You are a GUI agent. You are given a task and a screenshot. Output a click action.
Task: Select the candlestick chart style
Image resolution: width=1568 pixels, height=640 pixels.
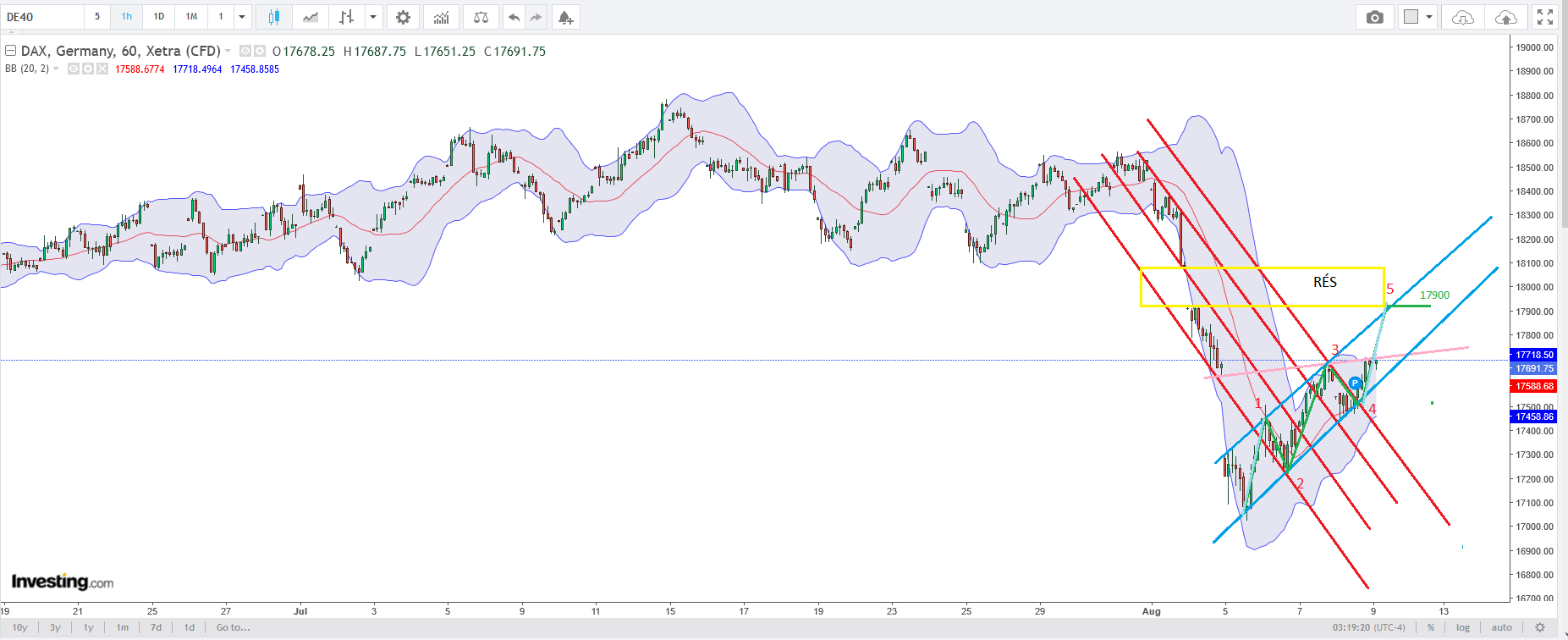coord(273,17)
